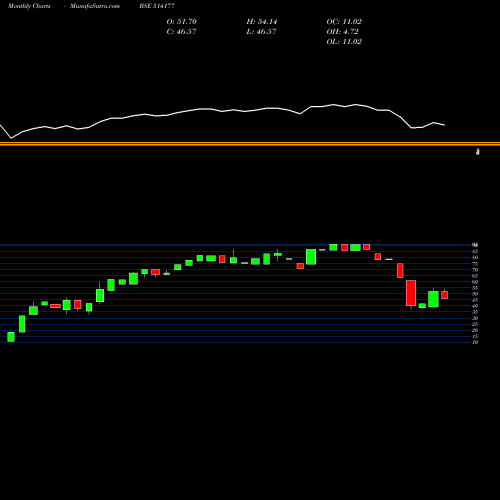Click the "BSE 514177" symbol label

coord(157,6)
